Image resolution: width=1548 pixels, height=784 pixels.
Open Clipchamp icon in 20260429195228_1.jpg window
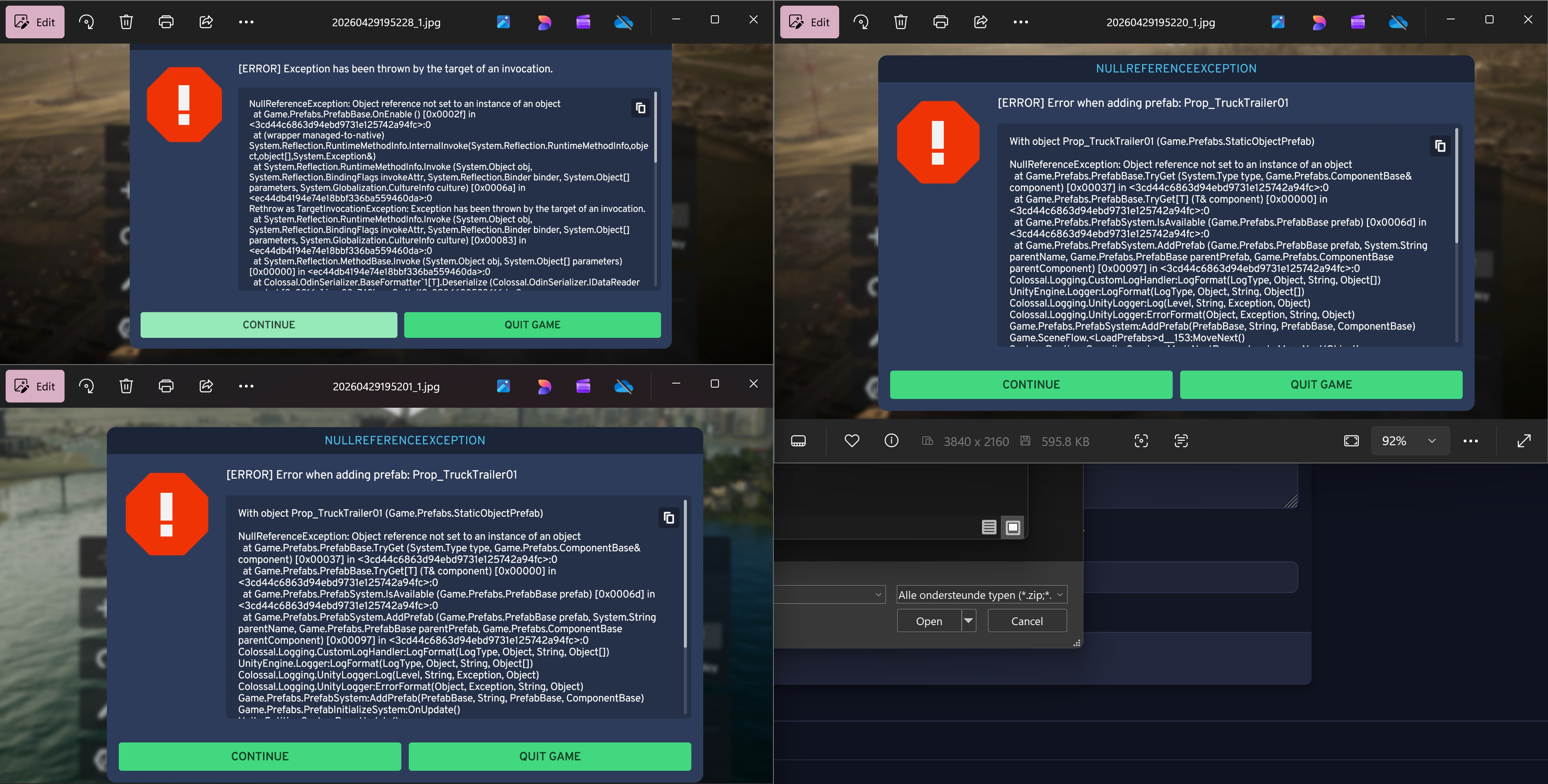pos(583,22)
